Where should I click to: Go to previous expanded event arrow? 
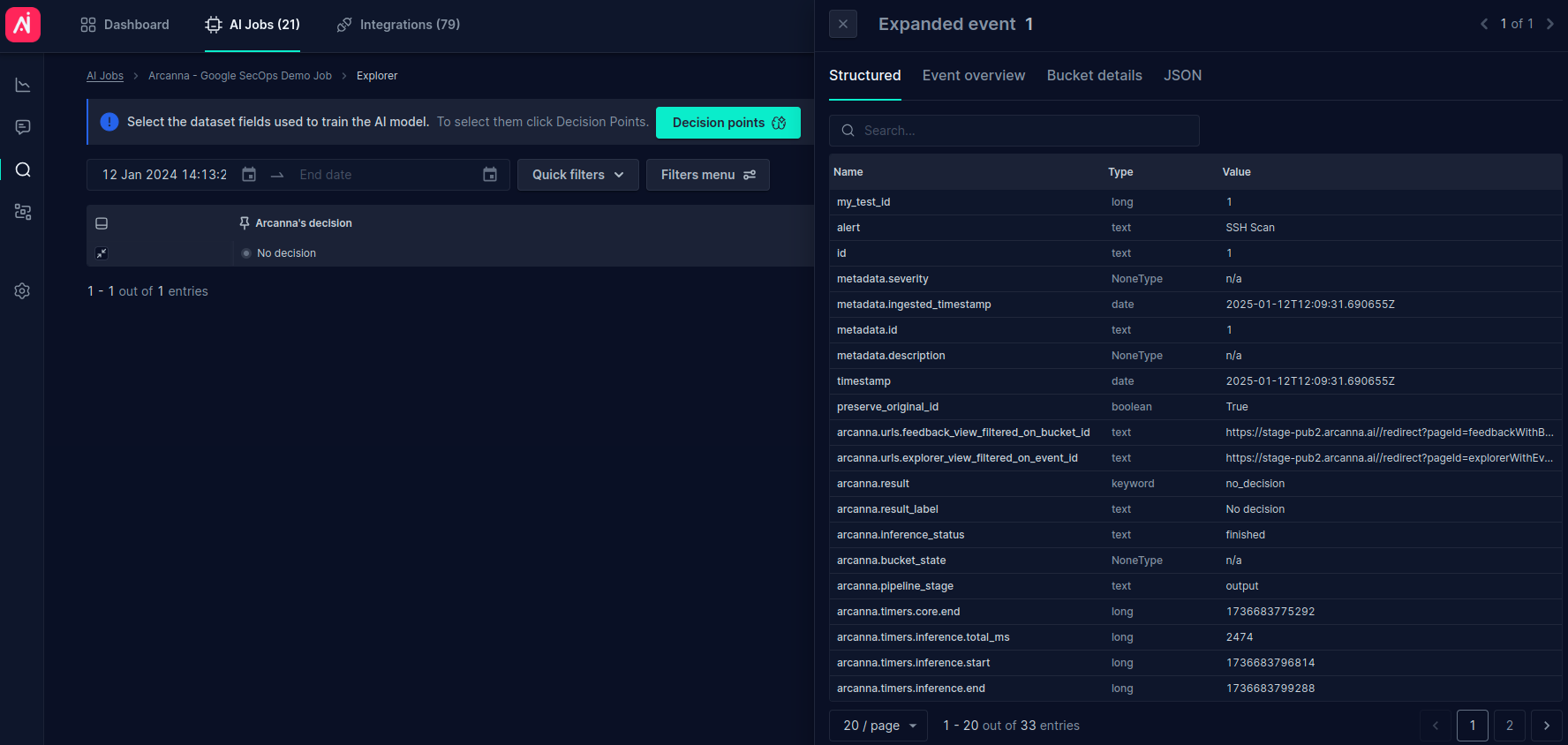click(1484, 24)
